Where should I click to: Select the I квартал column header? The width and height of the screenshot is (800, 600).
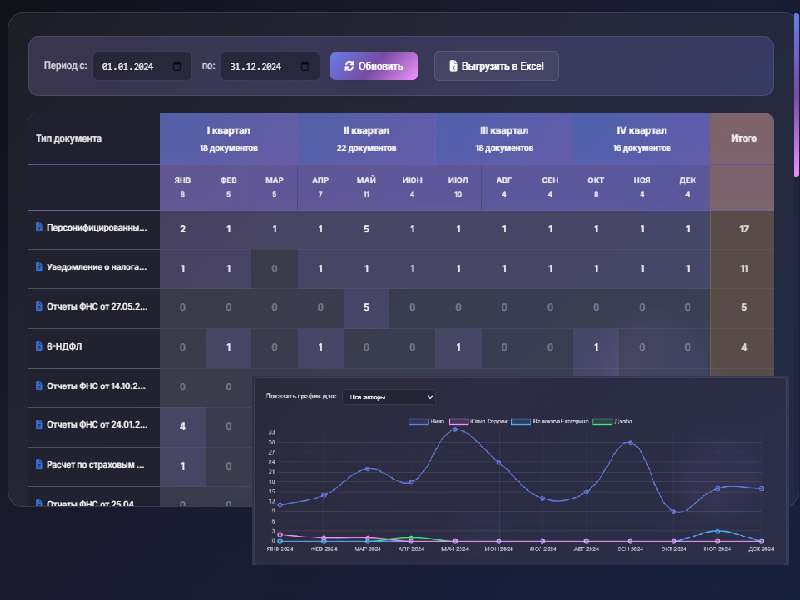[x=228, y=138]
